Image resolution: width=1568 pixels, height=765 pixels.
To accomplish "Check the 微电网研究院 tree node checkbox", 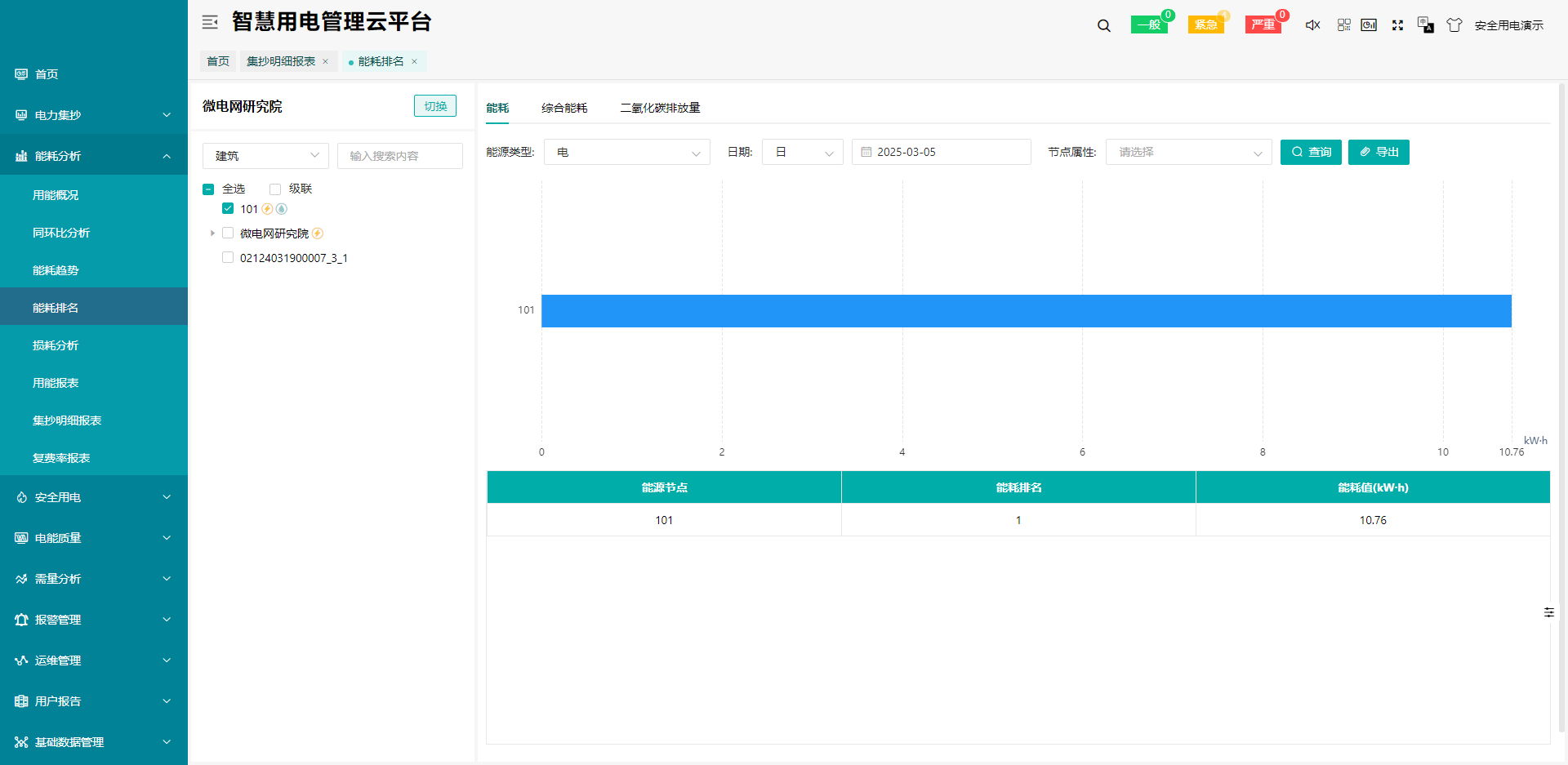I will pyautogui.click(x=228, y=234).
